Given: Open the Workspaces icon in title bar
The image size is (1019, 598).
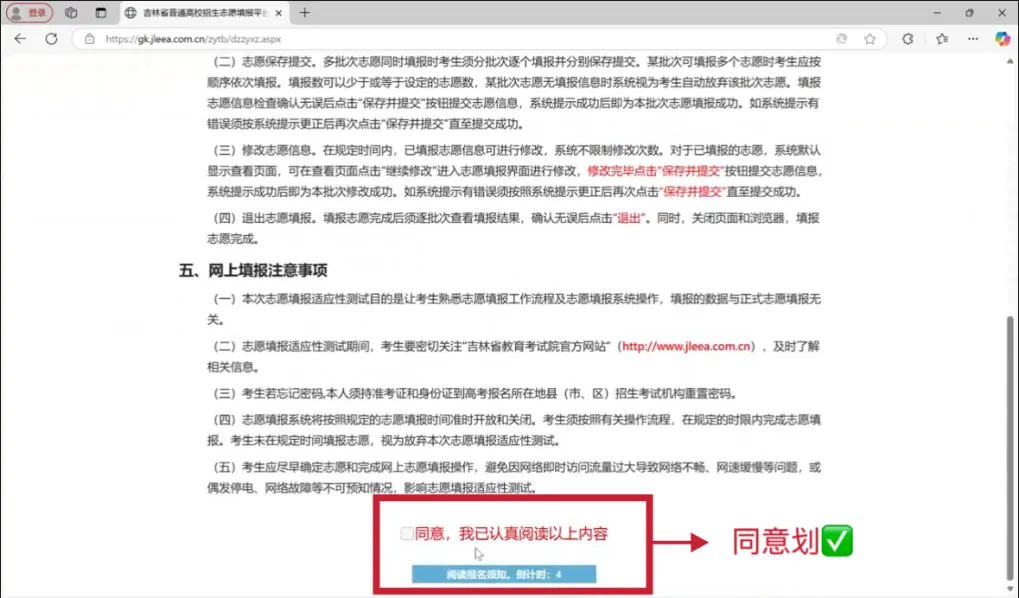Looking at the screenshot, I should pyautogui.click(x=71, y=13).
